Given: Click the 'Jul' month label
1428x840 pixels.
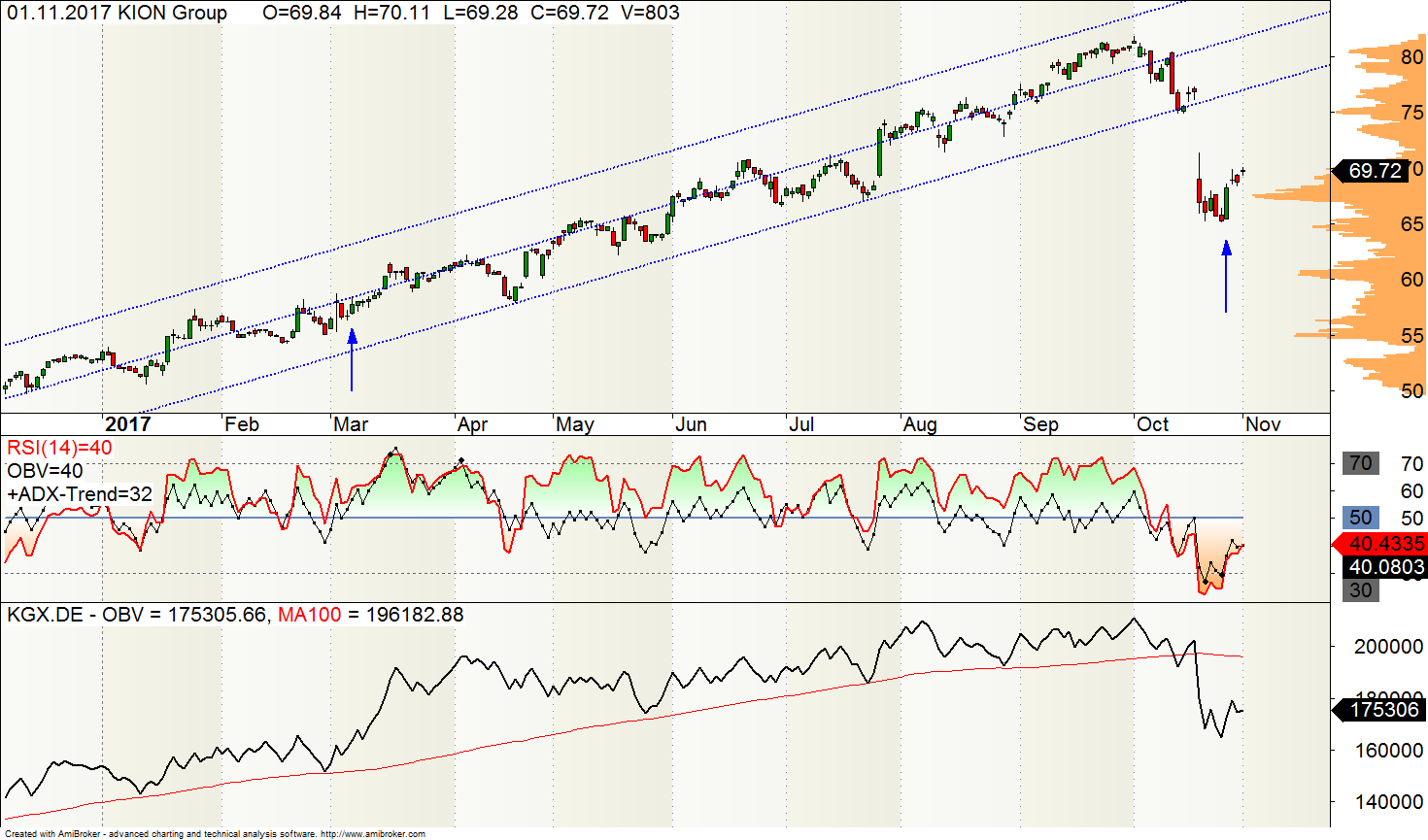Looking at the screenshot, I should (801, 424).
